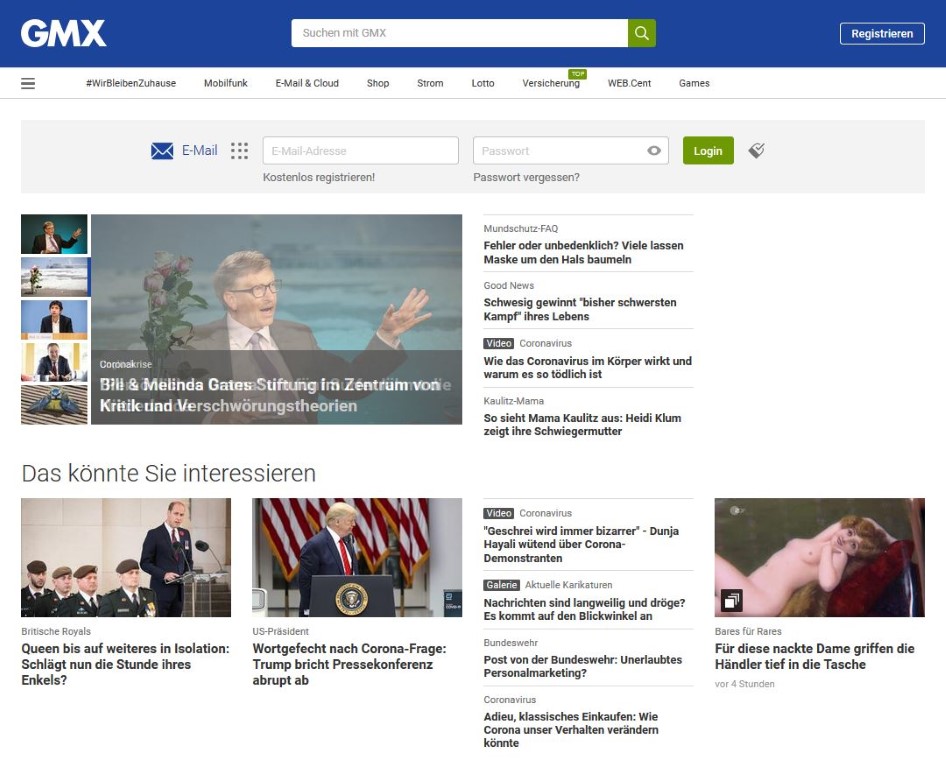Focus the E-Mail-Adresse input field

pos(360,151)
